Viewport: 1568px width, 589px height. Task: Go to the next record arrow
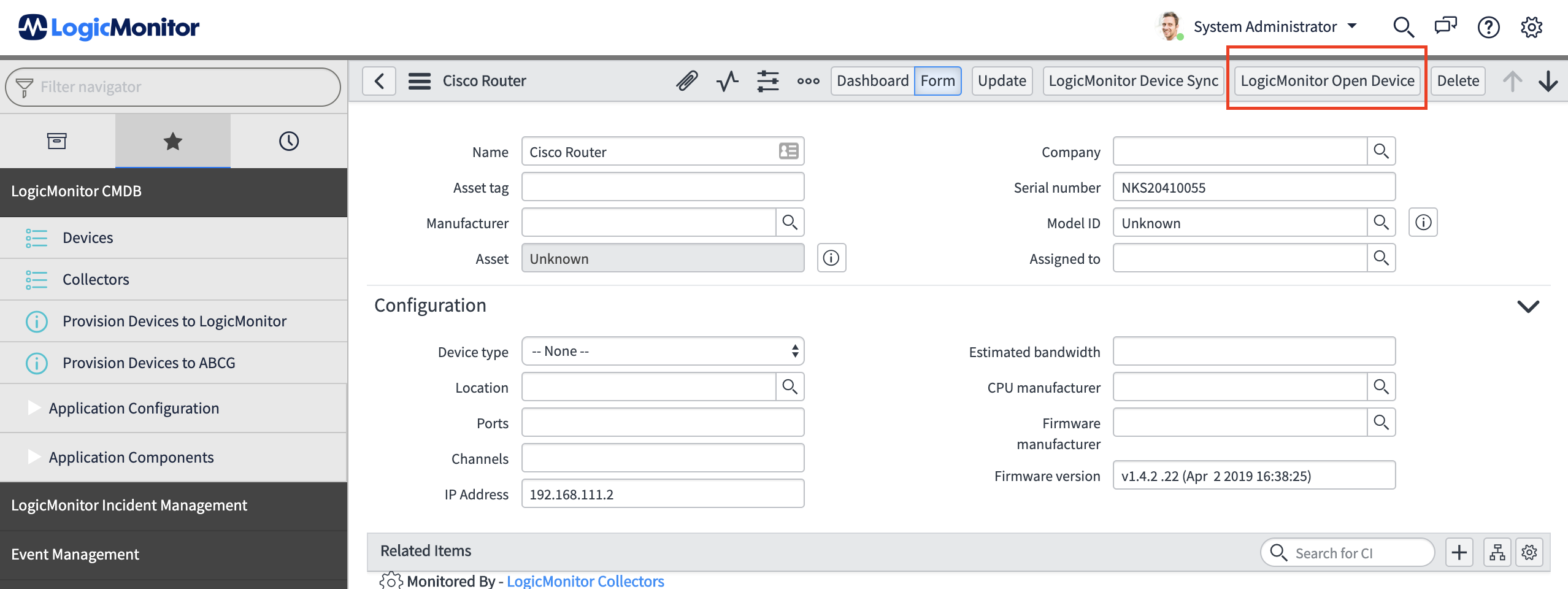coord(1548,81)
